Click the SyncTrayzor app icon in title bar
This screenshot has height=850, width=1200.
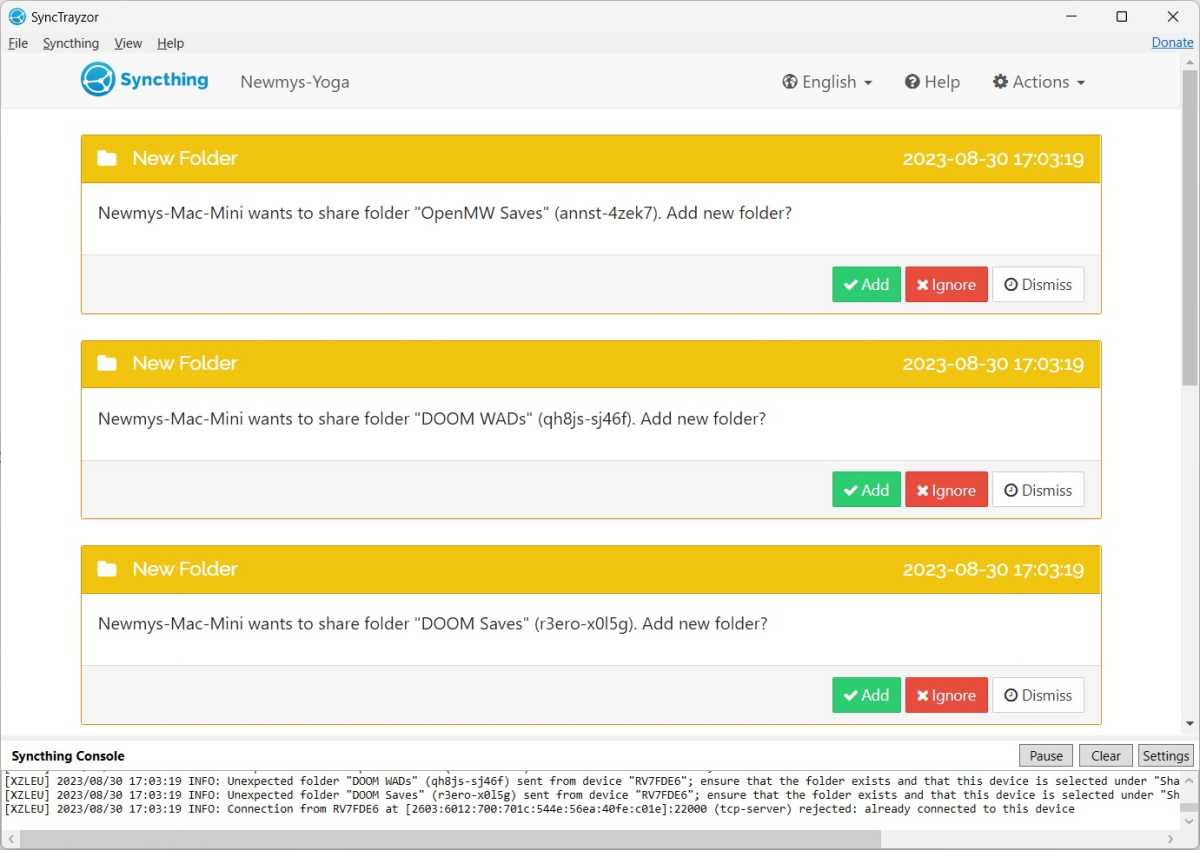pos(17,16)
